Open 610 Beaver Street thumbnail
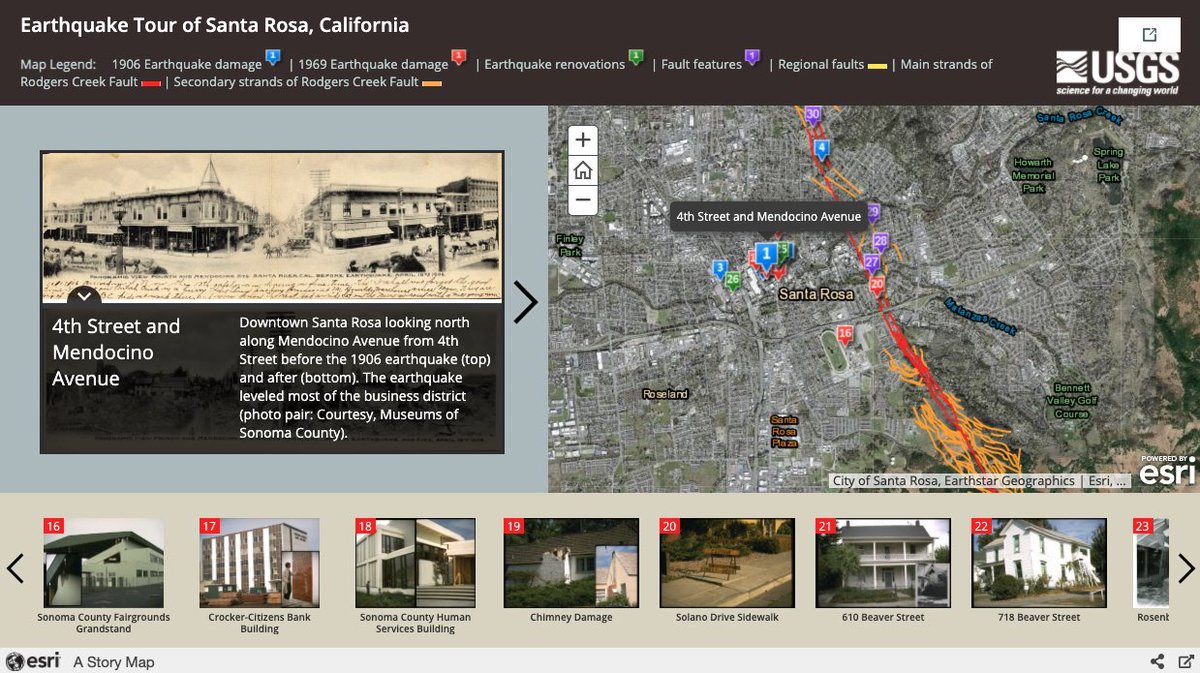Screen dimensions: 1200x673 tap(884, 563)
